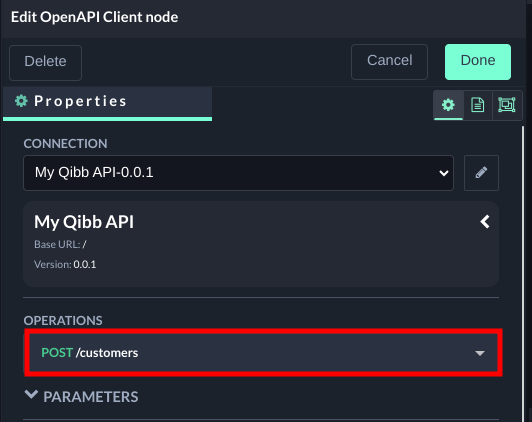Click the Edit OpenAPI Client node title
Viewport: 532px width, 422px height.
[x=94, y=17]
